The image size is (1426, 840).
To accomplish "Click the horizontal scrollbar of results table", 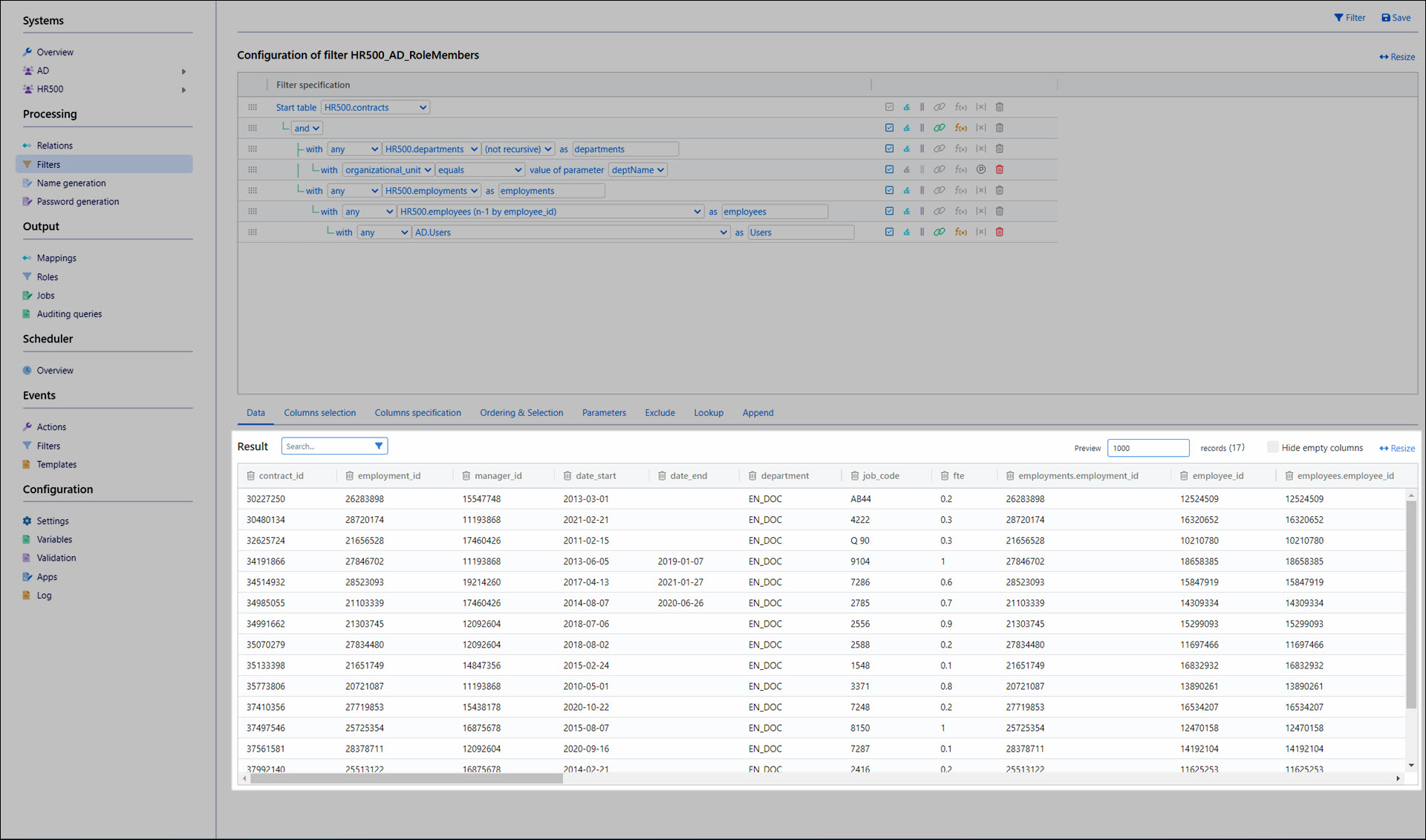I will coord(406,779).
